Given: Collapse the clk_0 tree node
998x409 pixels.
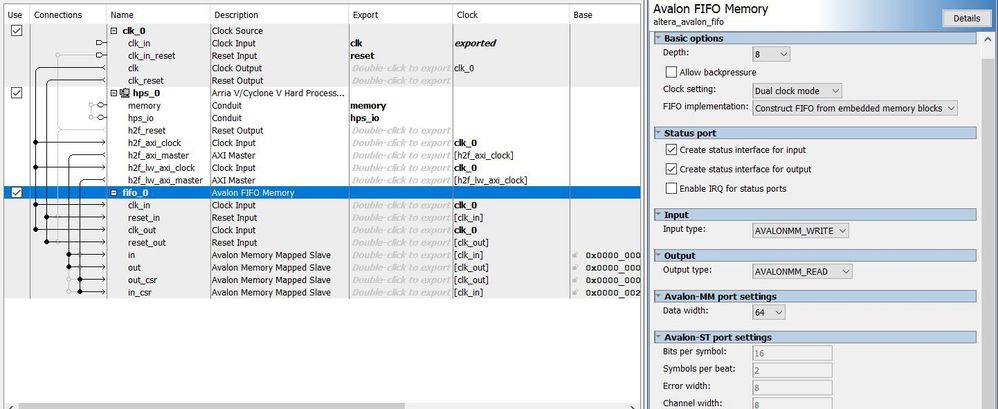Looking at the screenshot, I should [x=114, y=31].
